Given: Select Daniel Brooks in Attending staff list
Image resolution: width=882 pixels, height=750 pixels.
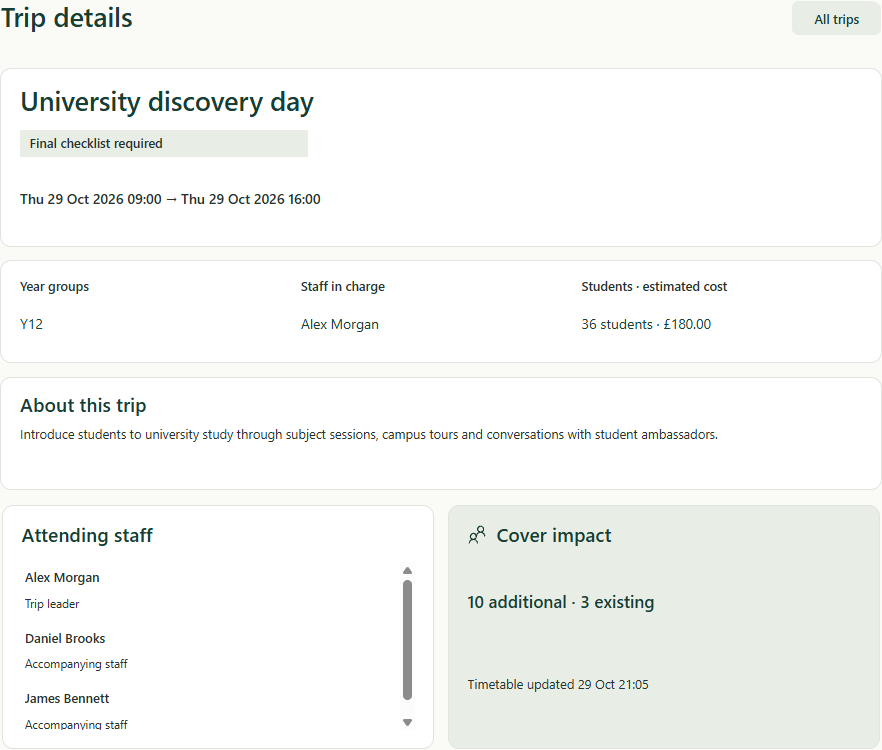Looking at the screenshot, I should click(65, 639).
